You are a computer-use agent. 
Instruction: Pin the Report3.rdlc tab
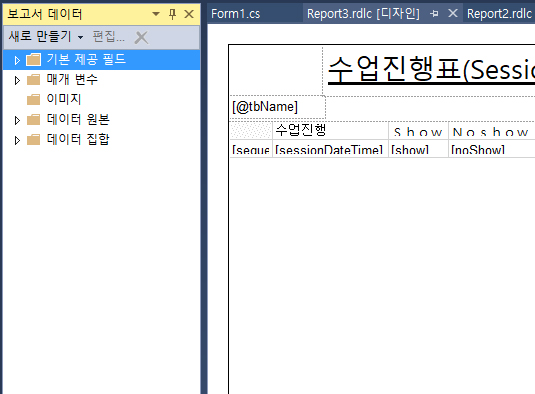[434, 14]
